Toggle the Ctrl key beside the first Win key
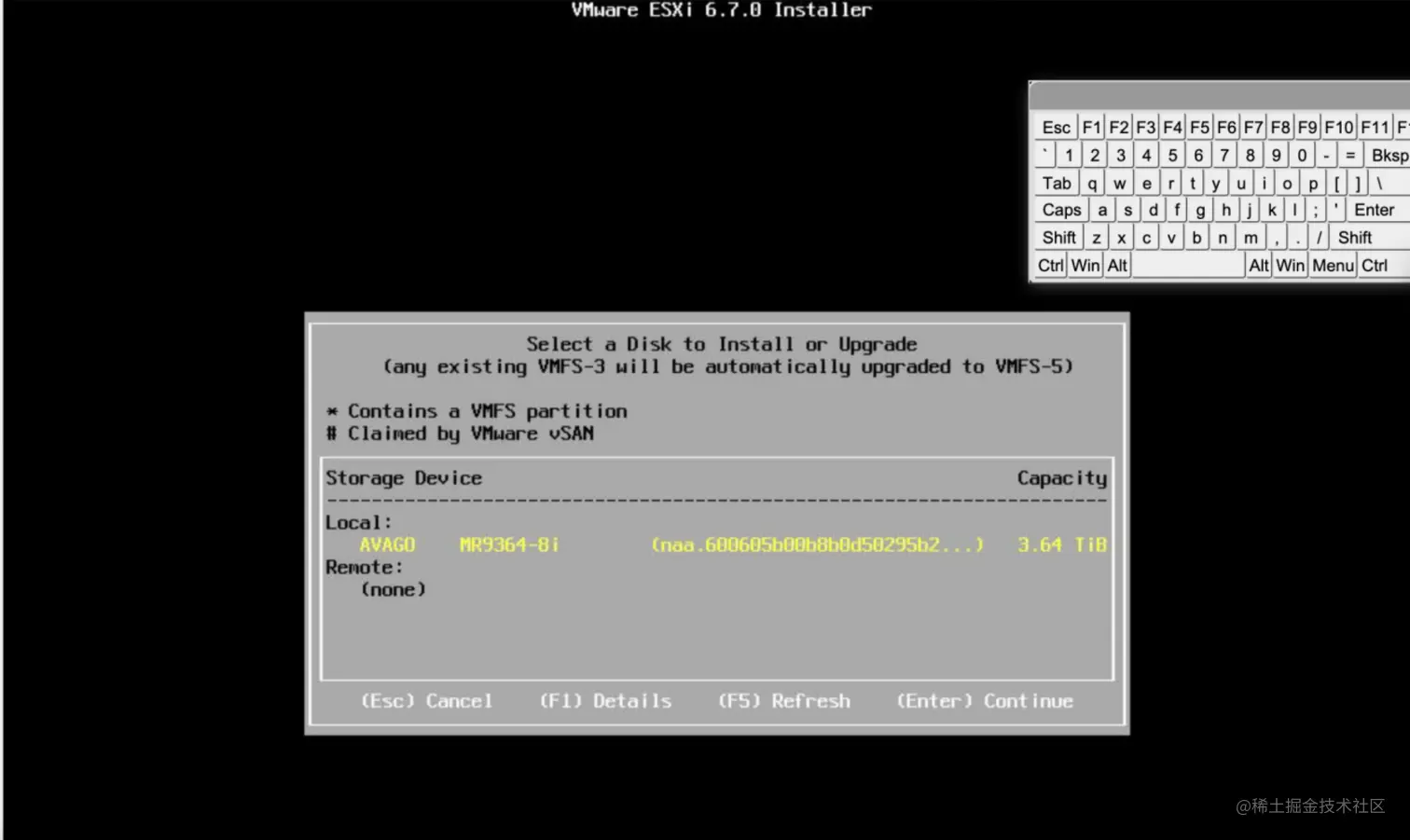 click(1050, 266)
